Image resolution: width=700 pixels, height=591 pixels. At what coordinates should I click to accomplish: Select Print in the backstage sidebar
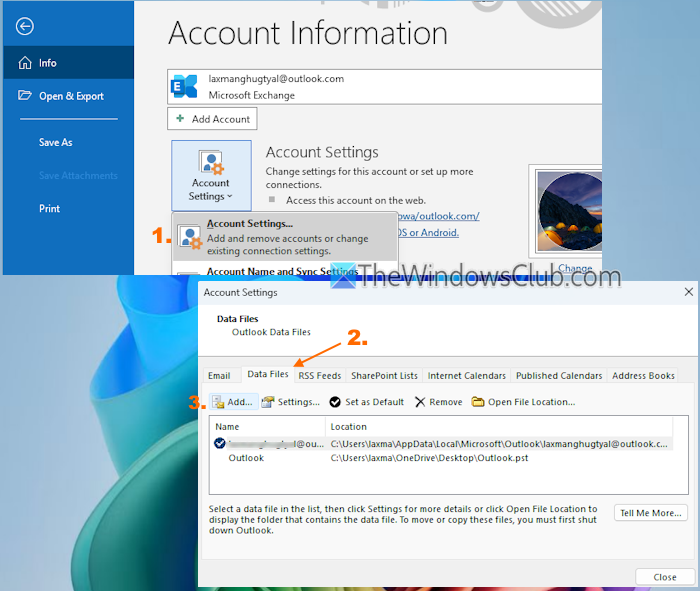pyautogui.click(x=49, y=209)
